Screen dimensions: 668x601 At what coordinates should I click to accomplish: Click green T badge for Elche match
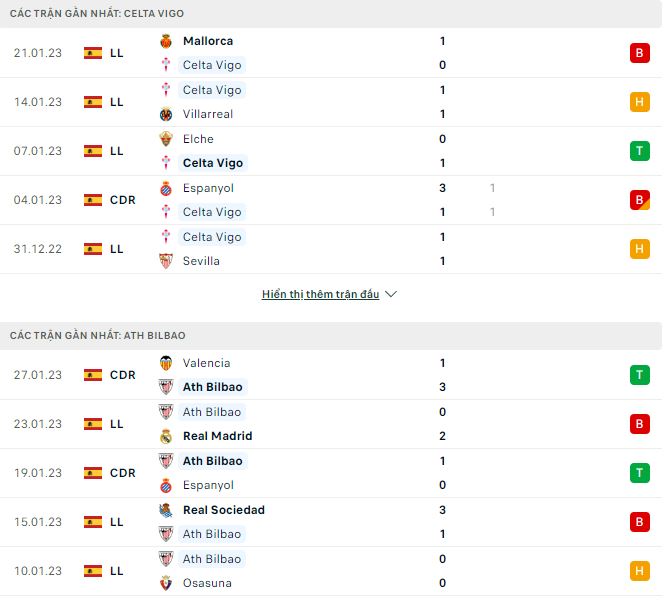point(639,151)
